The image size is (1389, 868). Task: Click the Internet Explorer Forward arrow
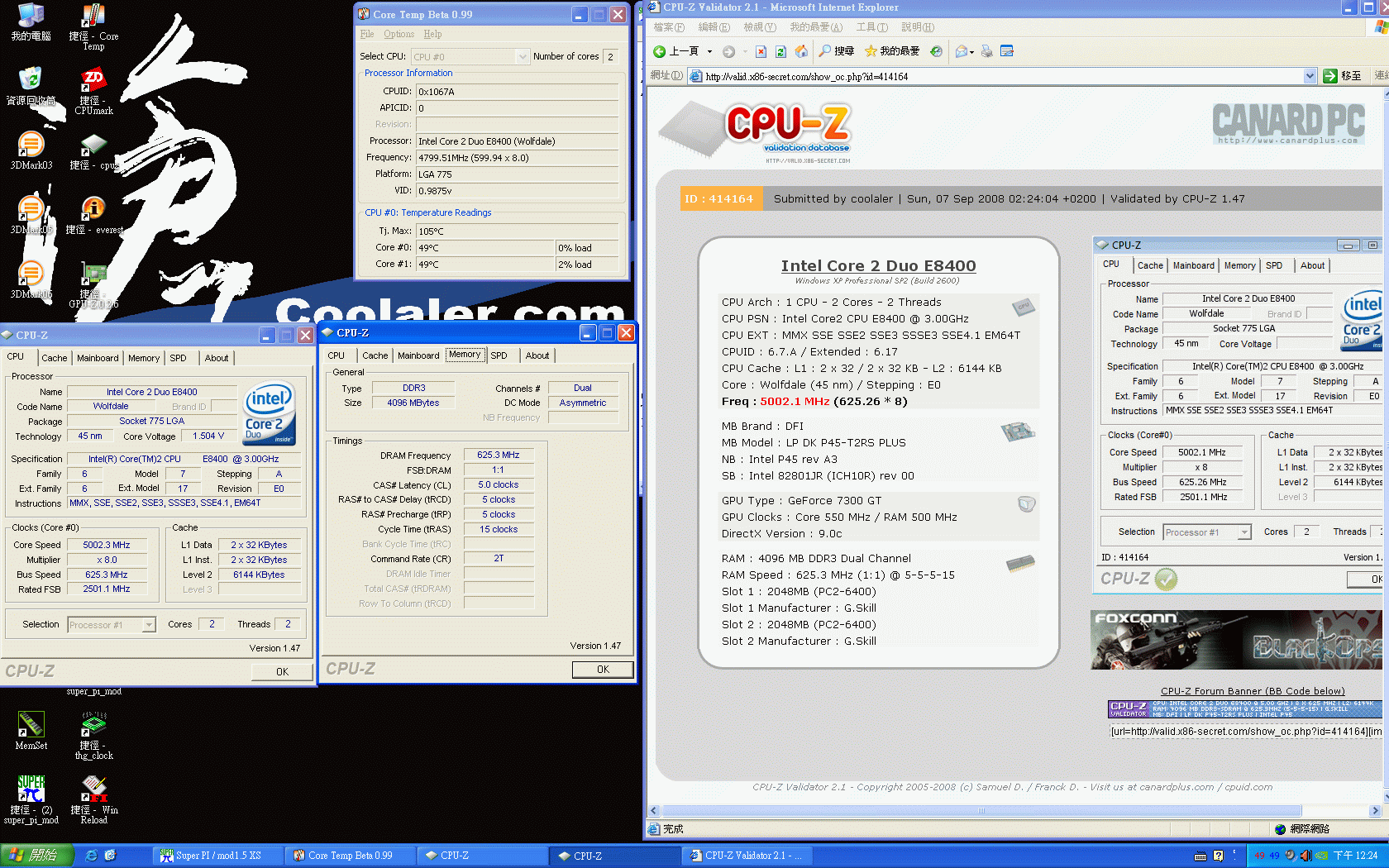728,51
